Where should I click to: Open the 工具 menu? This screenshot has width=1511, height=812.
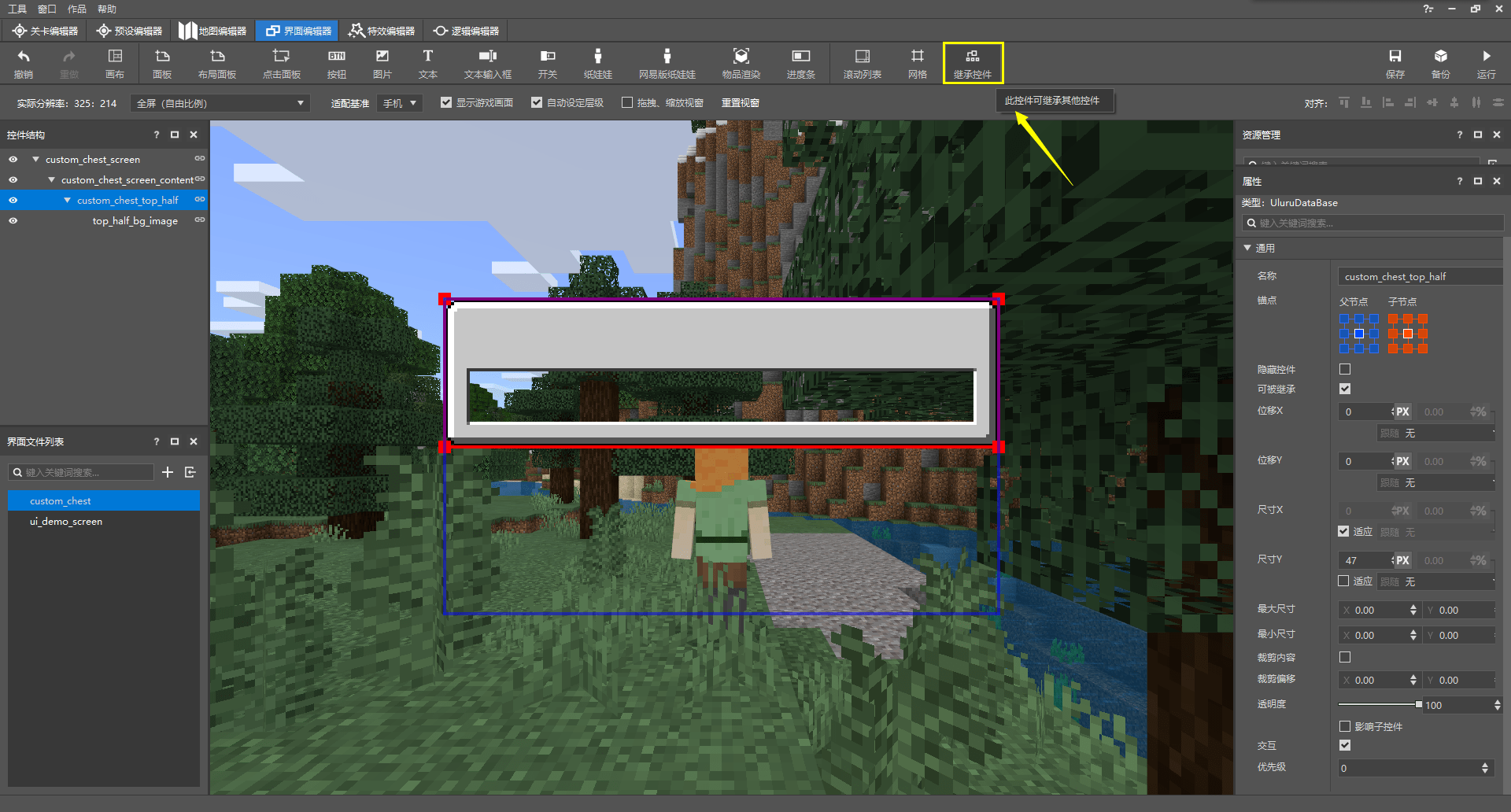pos(17,9)
